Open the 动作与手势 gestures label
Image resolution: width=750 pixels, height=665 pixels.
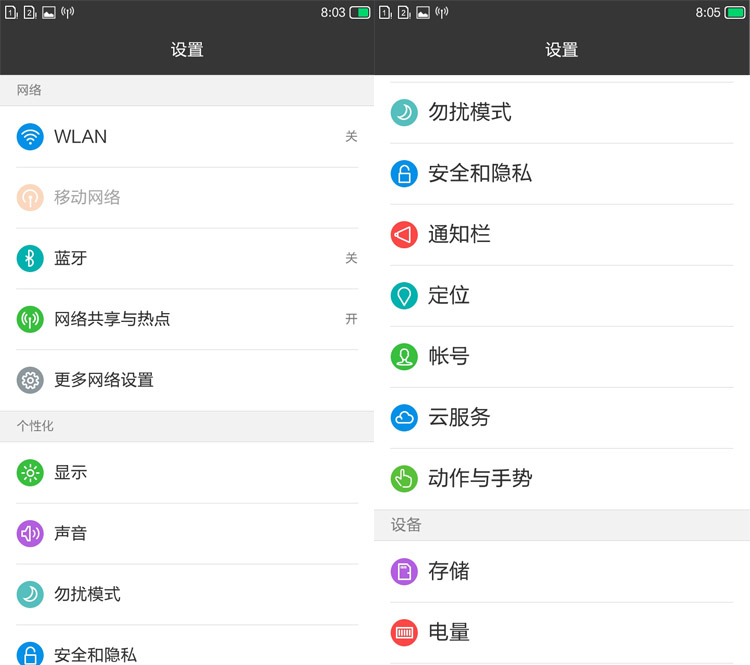click(x=480, y=478)
